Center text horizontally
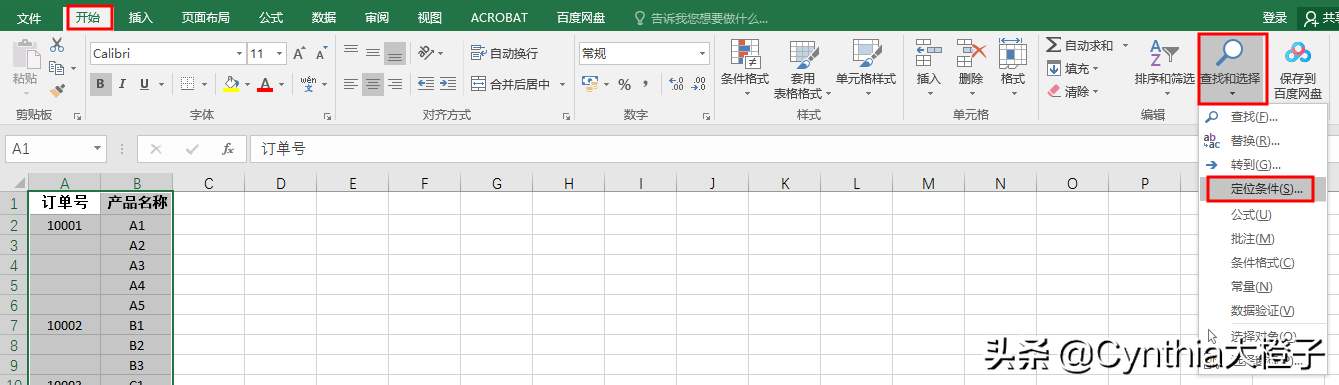 [x=372, y=84]
